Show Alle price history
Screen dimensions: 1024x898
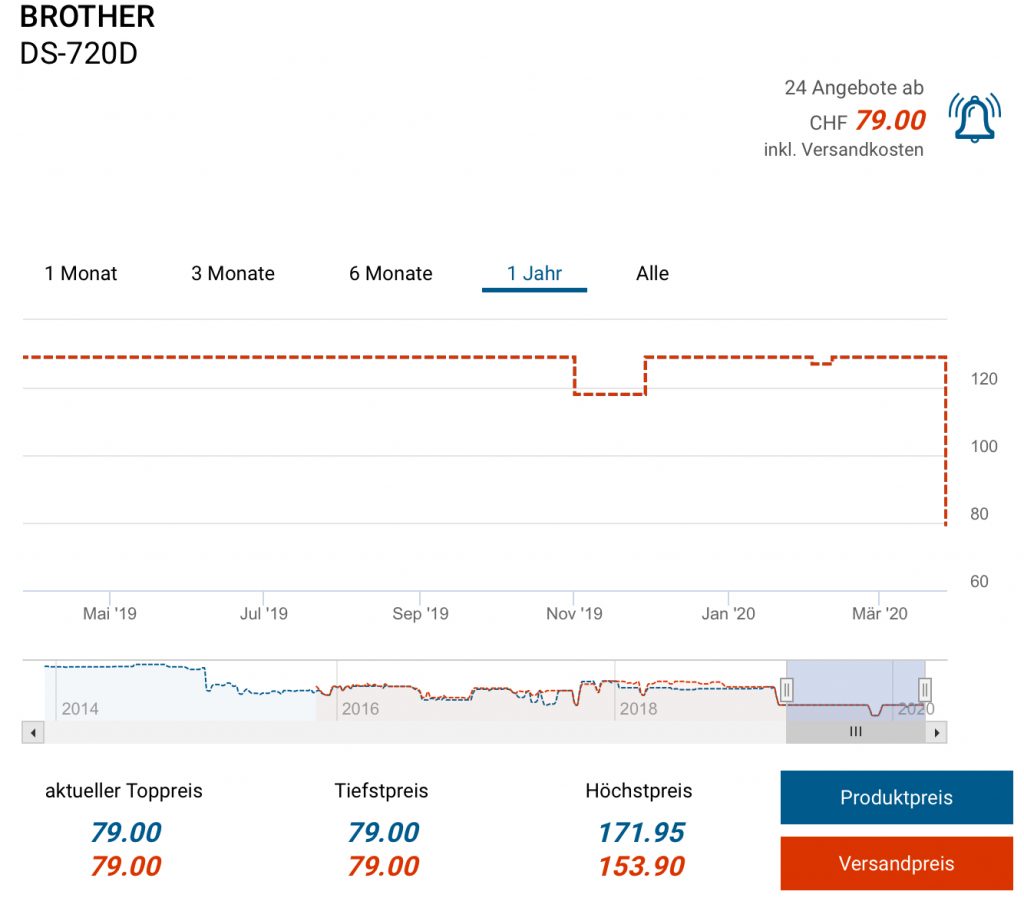click(x=652, y=273)
